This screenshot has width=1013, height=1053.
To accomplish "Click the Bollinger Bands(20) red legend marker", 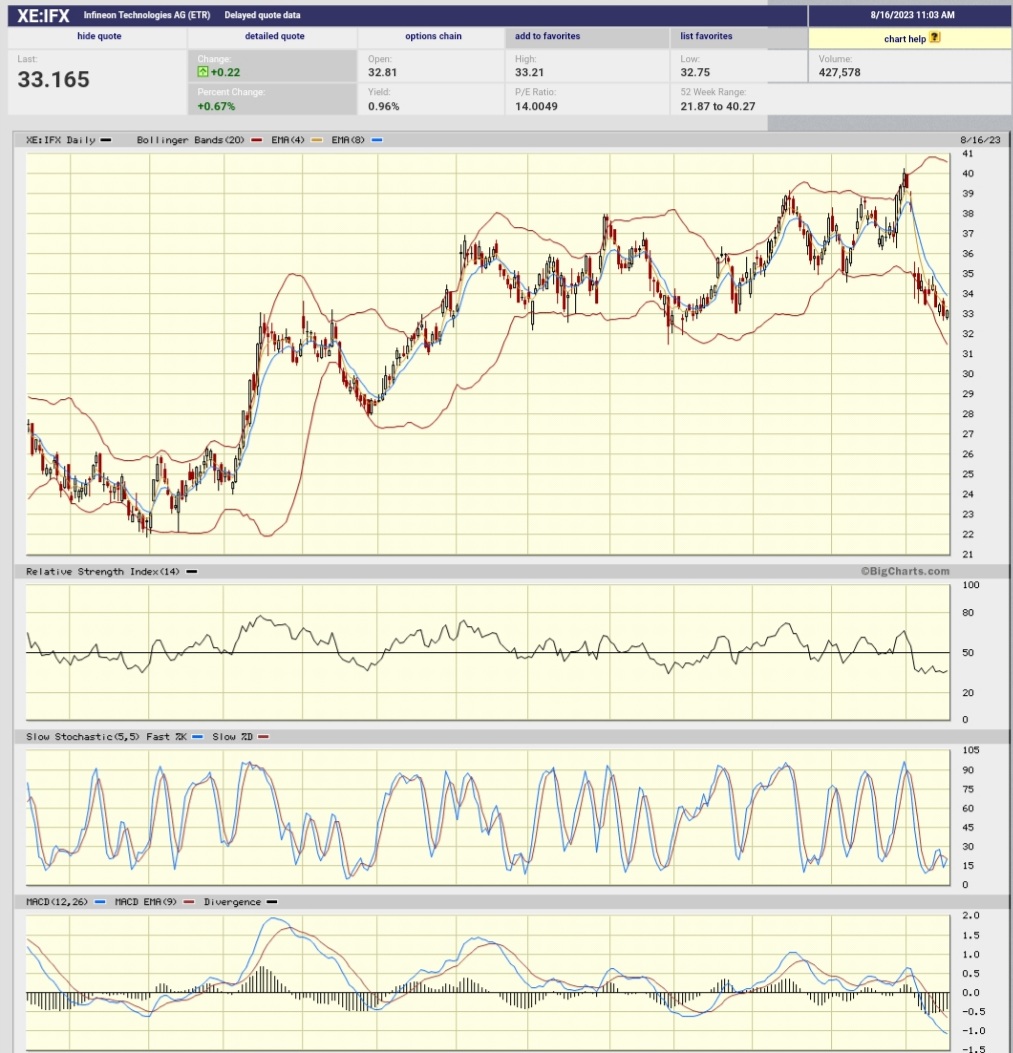I will (256, 140).
